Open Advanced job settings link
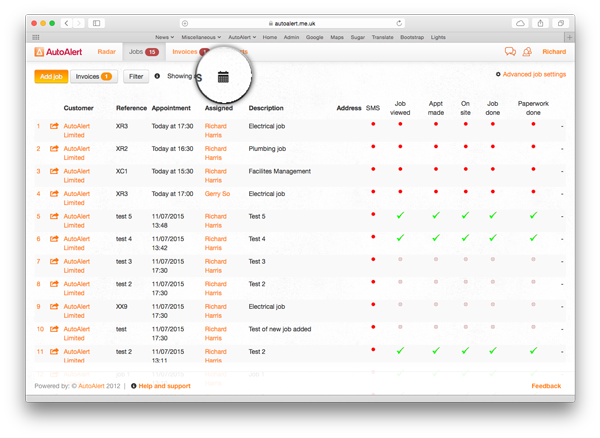The image size is (600, 438). [534, 74]
